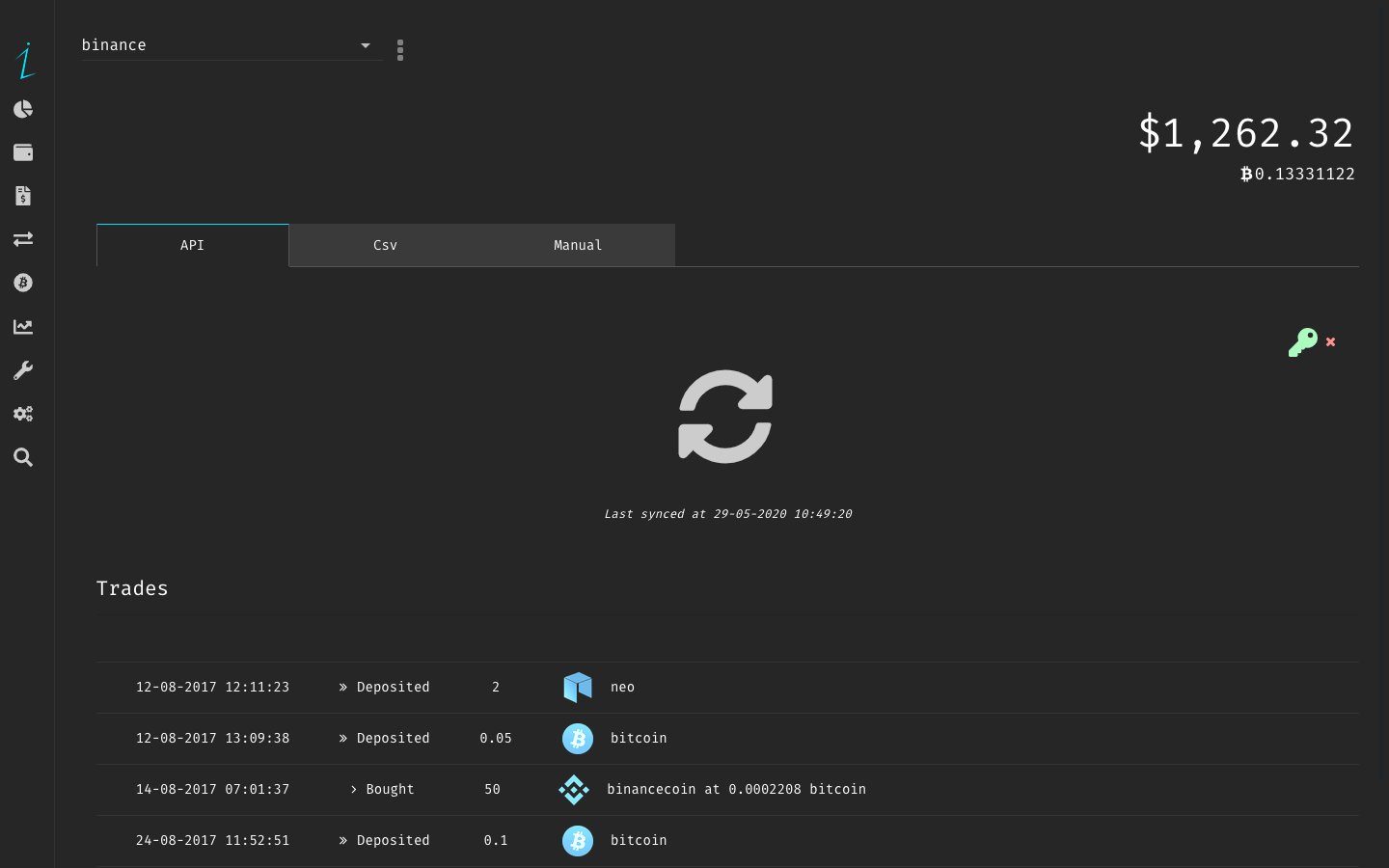Switch to the API tab
Screen dimensions: 1389x868
tap(193, 245)
